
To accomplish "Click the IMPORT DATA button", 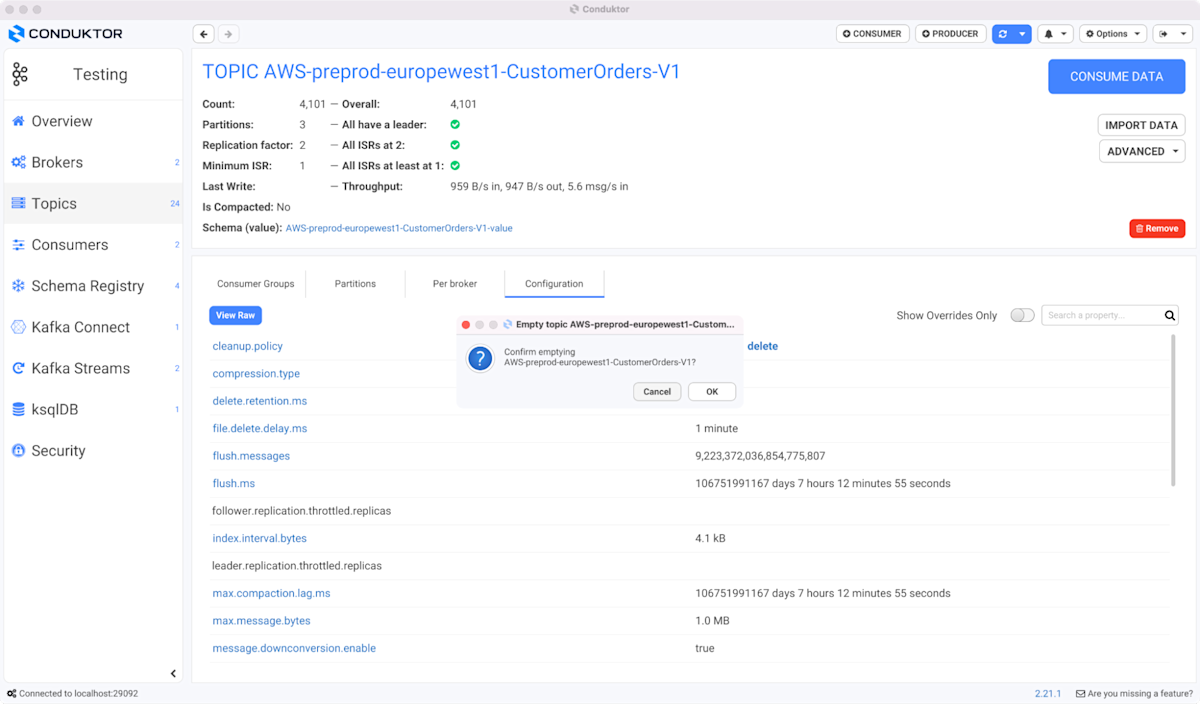I will pos(1141,125).
